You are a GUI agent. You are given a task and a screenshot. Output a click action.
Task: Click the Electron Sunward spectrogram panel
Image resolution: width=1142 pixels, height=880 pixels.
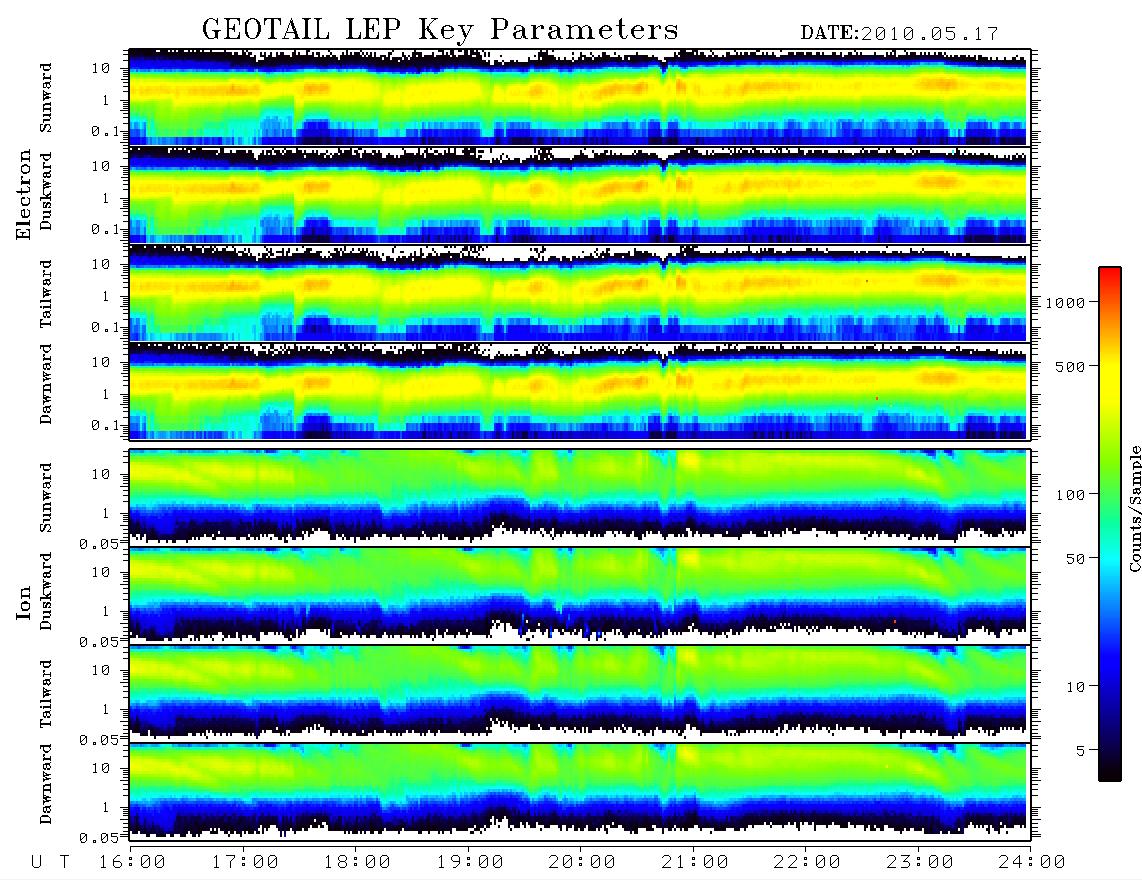pos(579,97)
